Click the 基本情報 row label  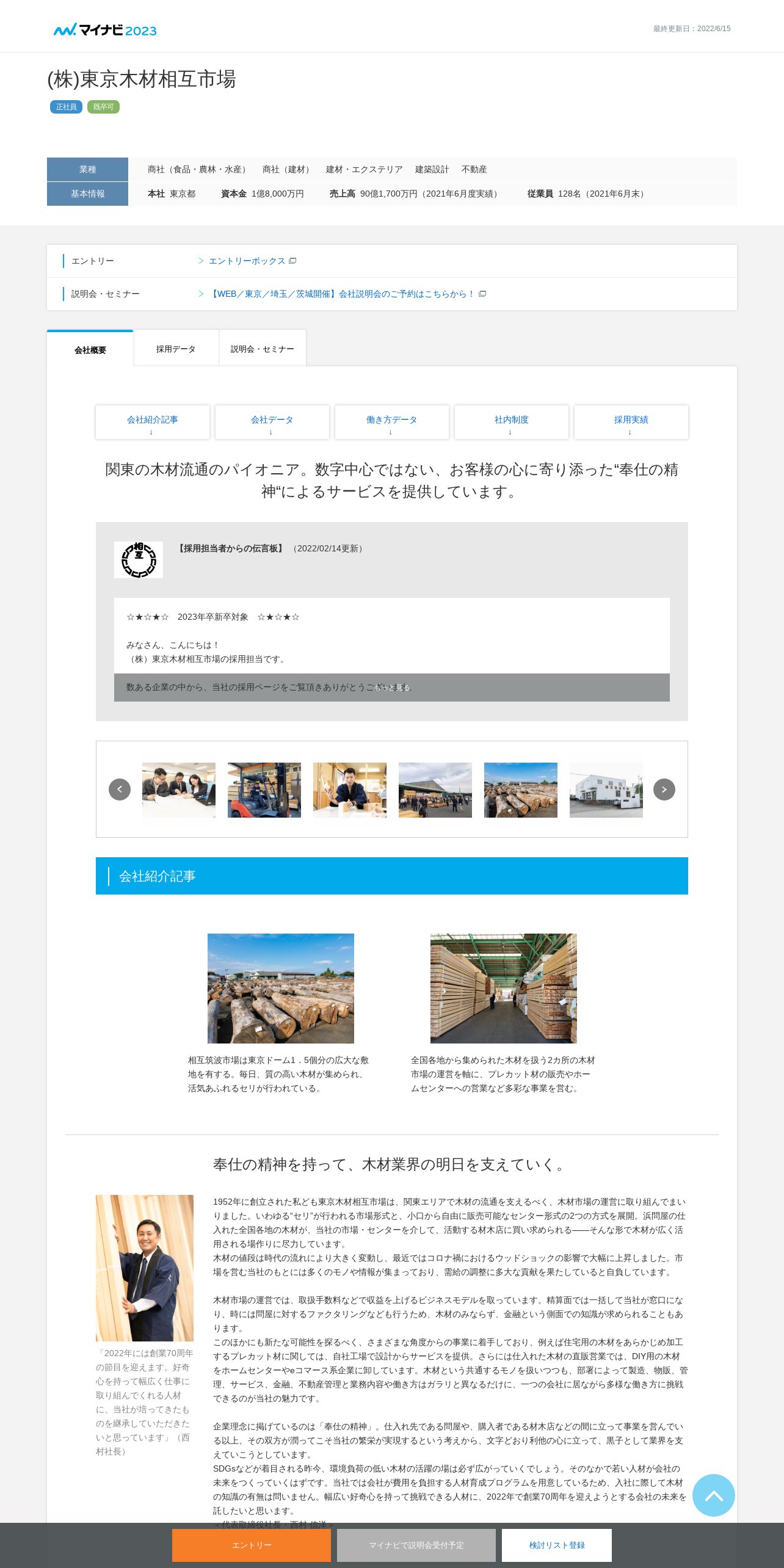87,194
